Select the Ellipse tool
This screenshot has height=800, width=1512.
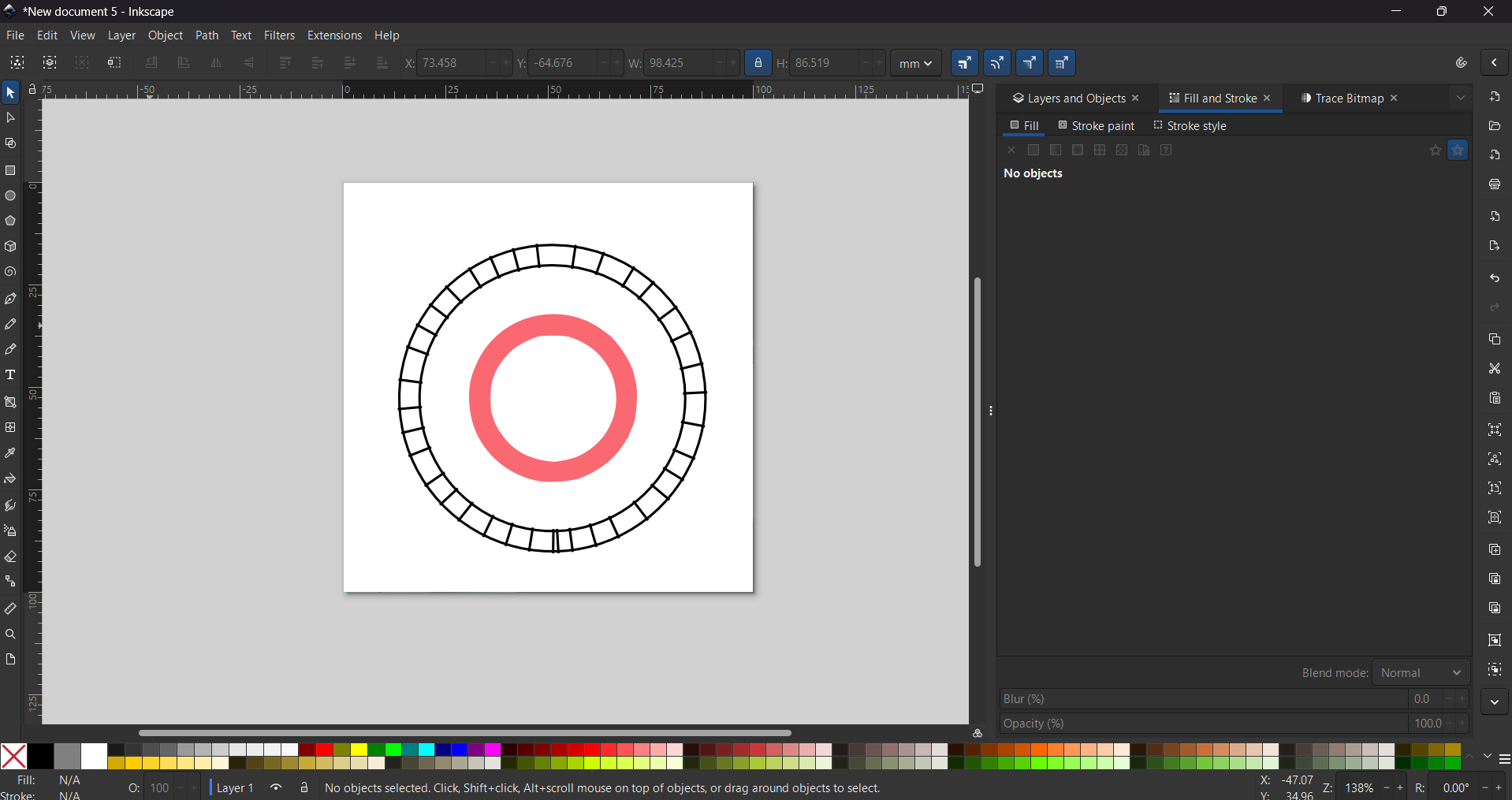click(x=10, y=195)
